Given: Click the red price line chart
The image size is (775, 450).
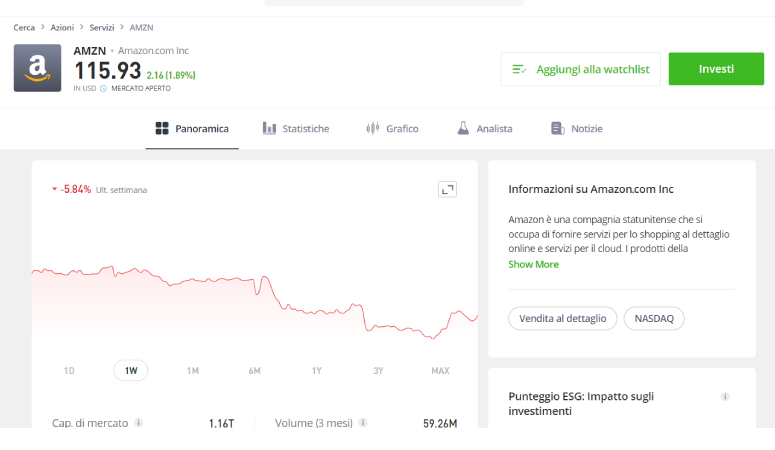Looking at the screenshot, I should [x=255, y=302].
